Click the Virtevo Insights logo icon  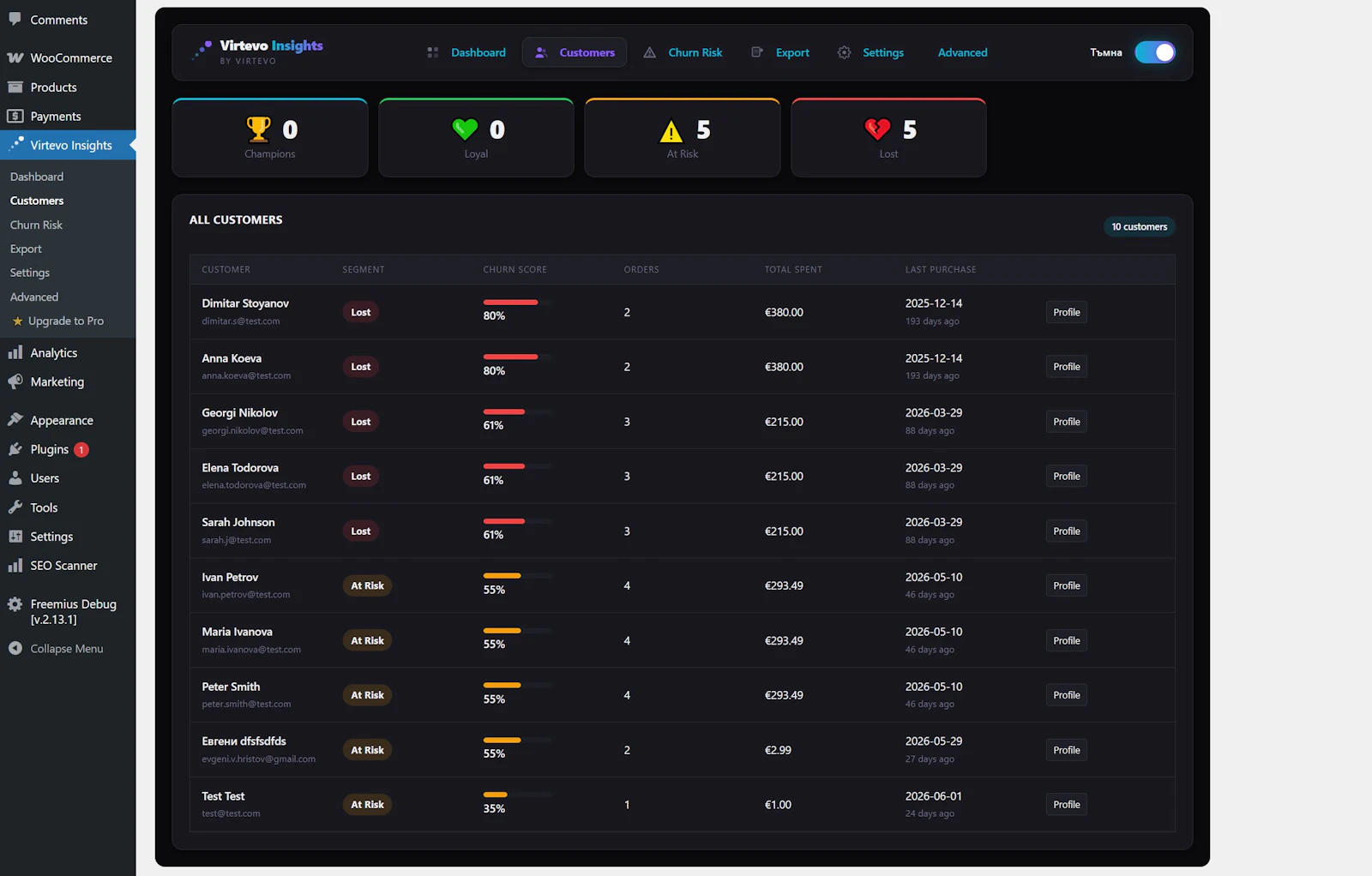[x=202, y=51]
